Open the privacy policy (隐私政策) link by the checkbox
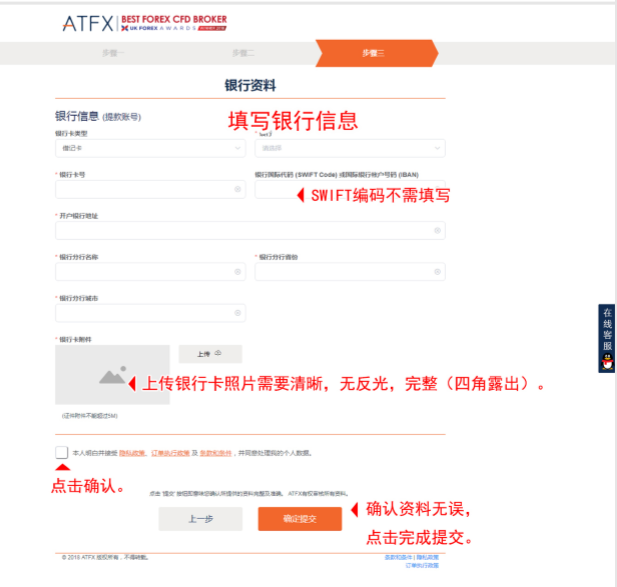This screenshot has height=587, width=617. tap(132, 453)
